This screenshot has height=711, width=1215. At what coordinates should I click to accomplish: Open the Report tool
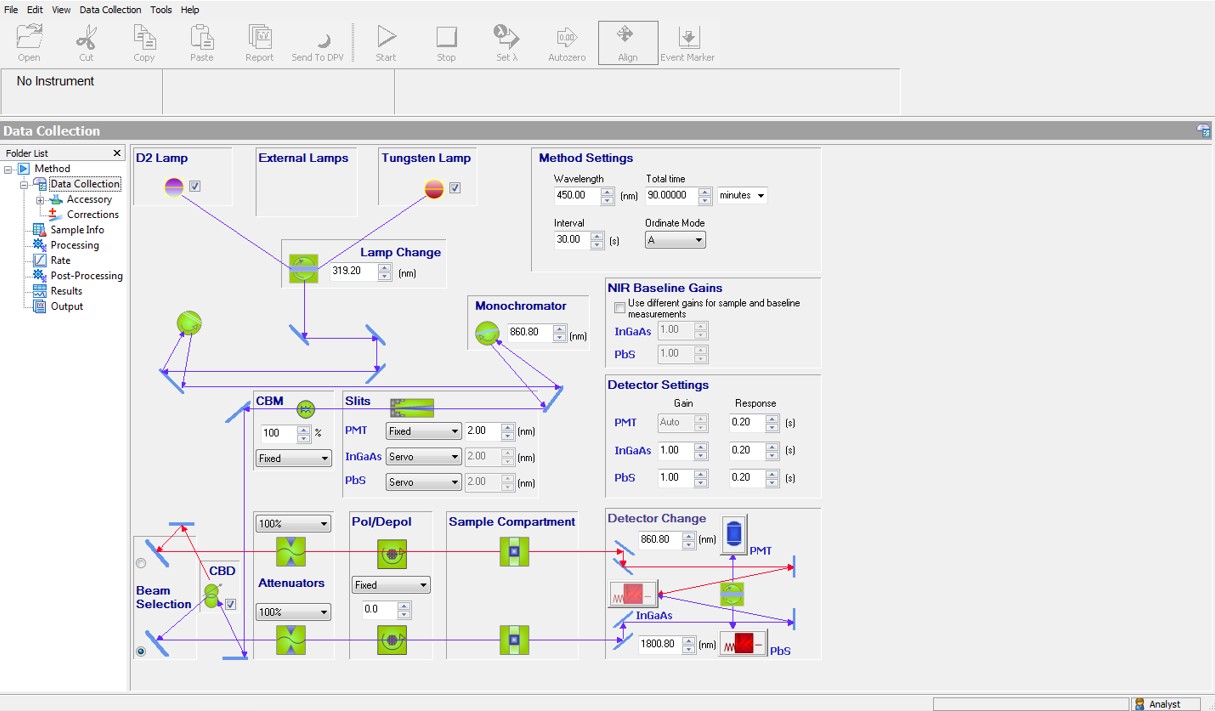(259, 40)
